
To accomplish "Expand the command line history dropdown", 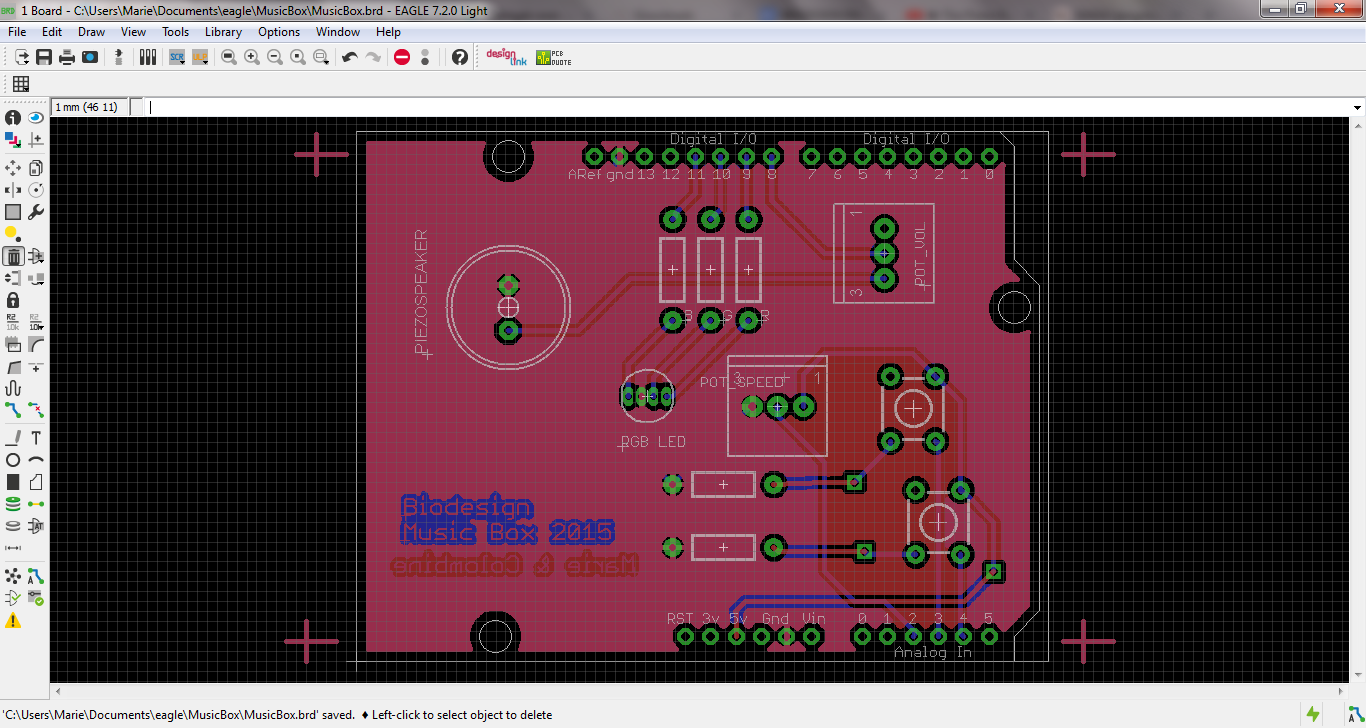I will (1357, 107).
